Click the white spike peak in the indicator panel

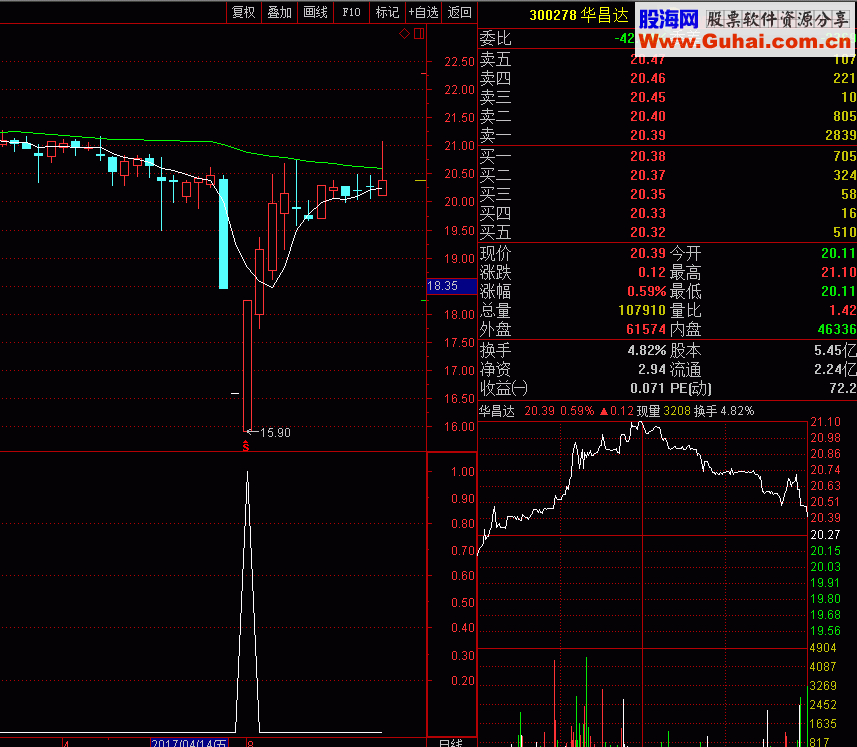point(248,472)
